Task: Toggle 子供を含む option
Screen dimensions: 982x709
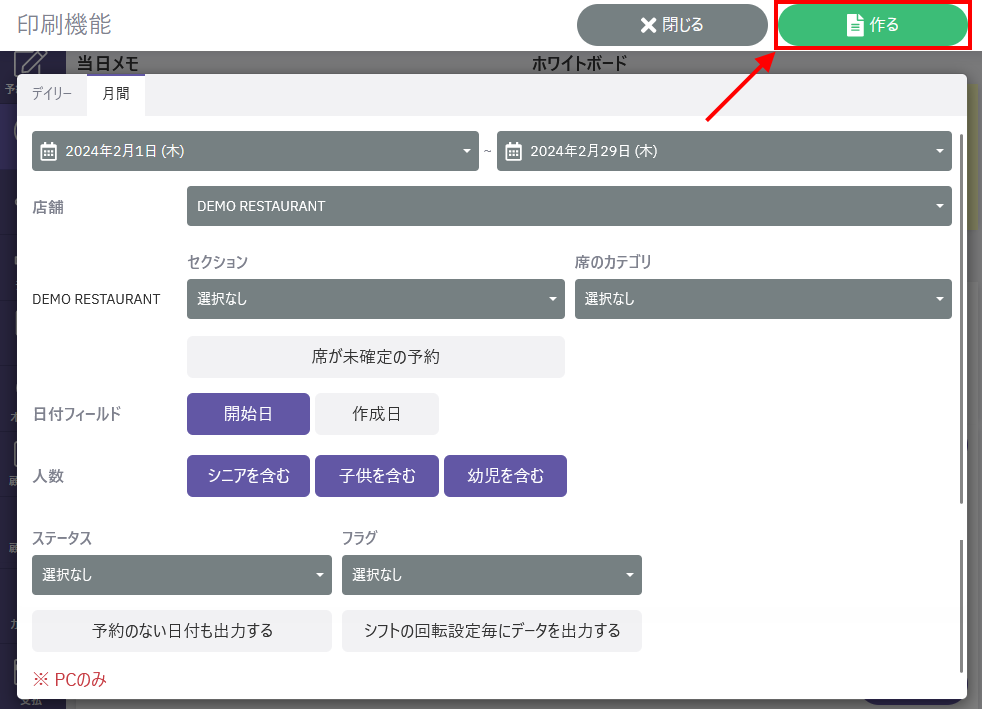Action: pos(377,476)
